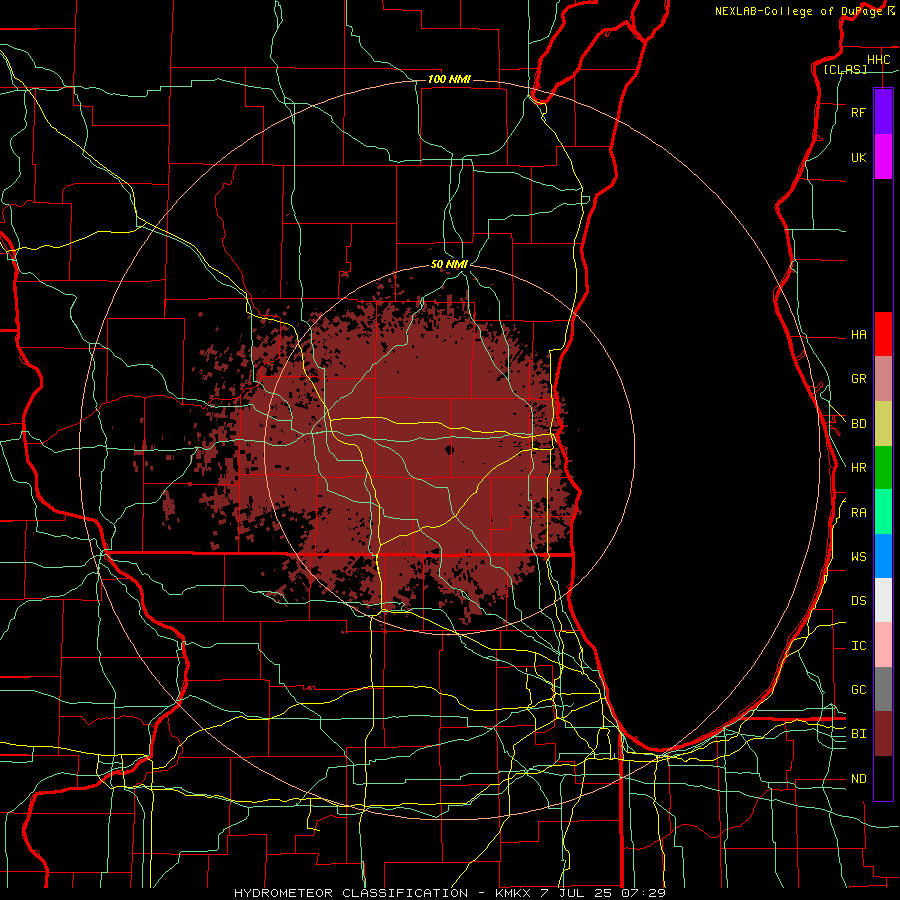900x900 pixels.
Task: Click the [CLAS] legend header
Action: click(845, 69)
